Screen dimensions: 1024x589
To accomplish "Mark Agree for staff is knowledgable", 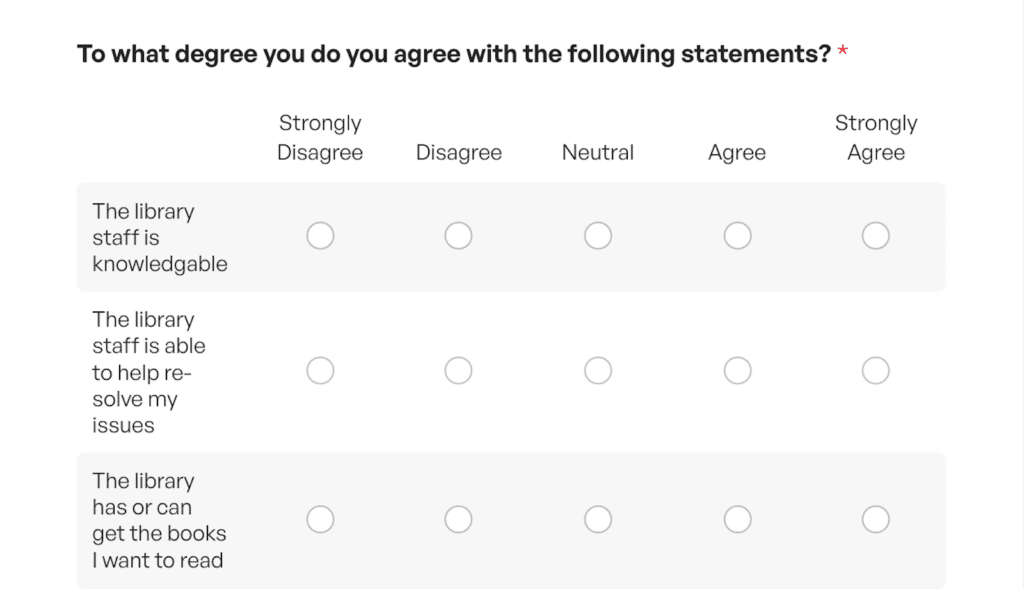I will (x=737, y=236).
